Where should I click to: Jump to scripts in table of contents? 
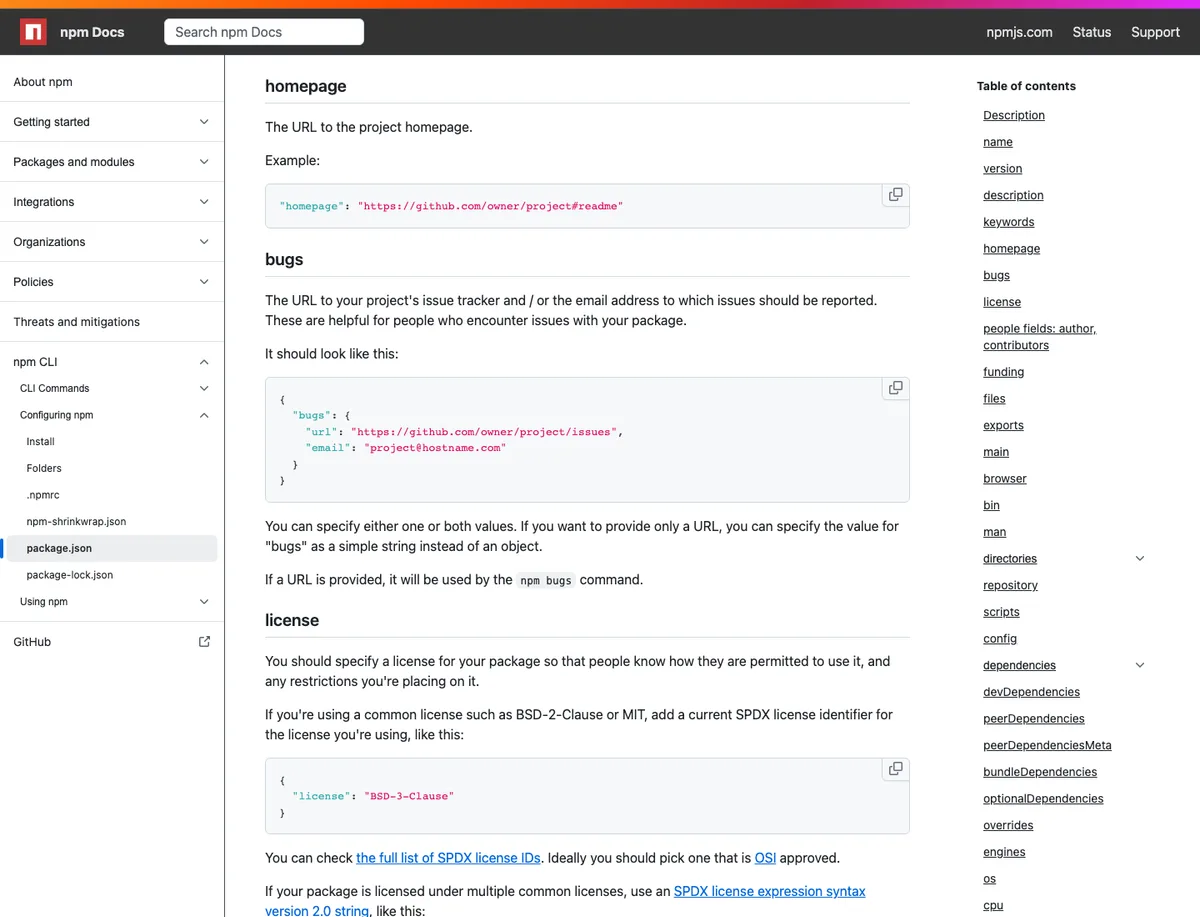(x=1001, y=612)
